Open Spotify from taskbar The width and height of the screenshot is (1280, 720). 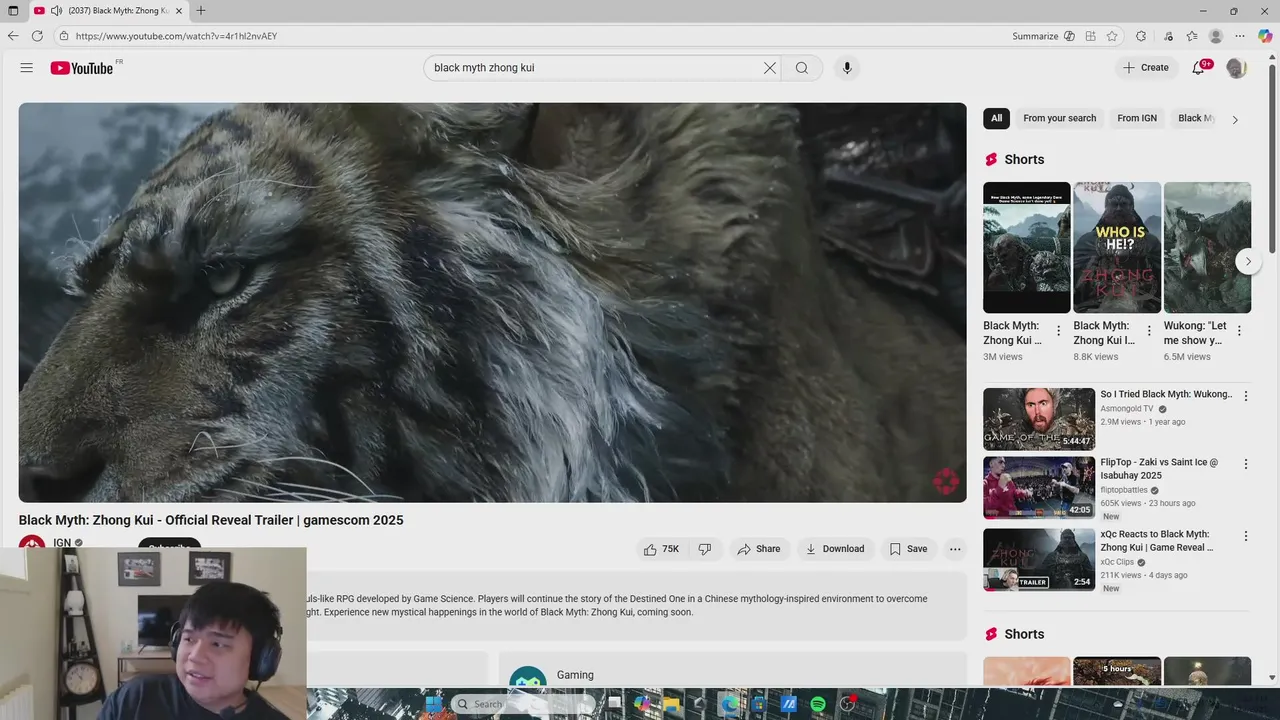tap(818, 704)
